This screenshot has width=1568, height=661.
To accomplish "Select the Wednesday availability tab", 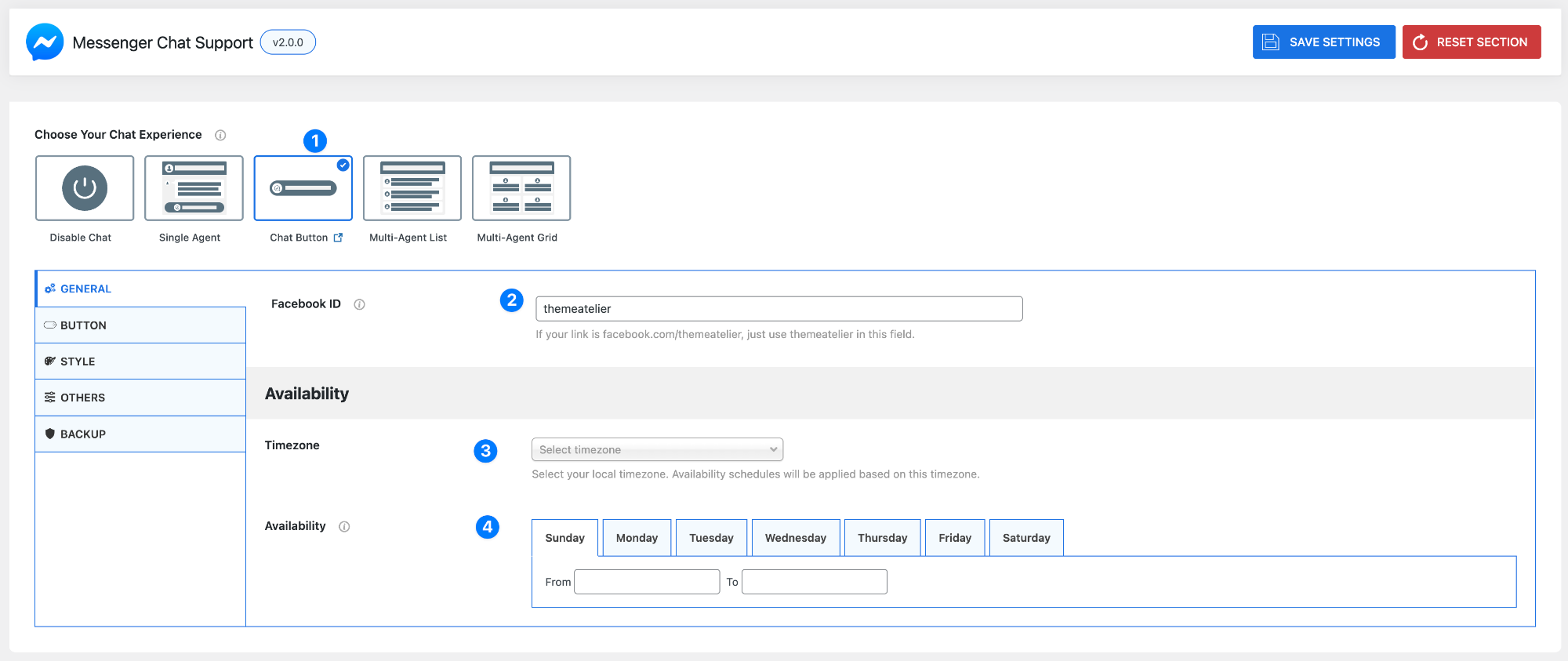I will pyautogui.click(x=795, y=538).
